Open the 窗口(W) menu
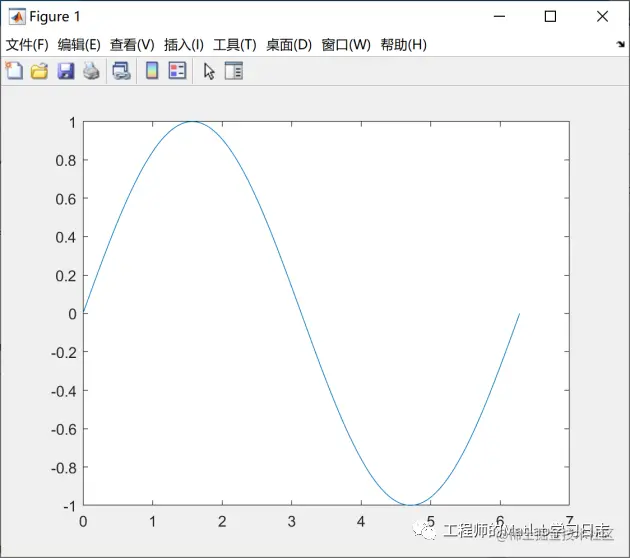630x558 pixels. (x=346, y=45)
